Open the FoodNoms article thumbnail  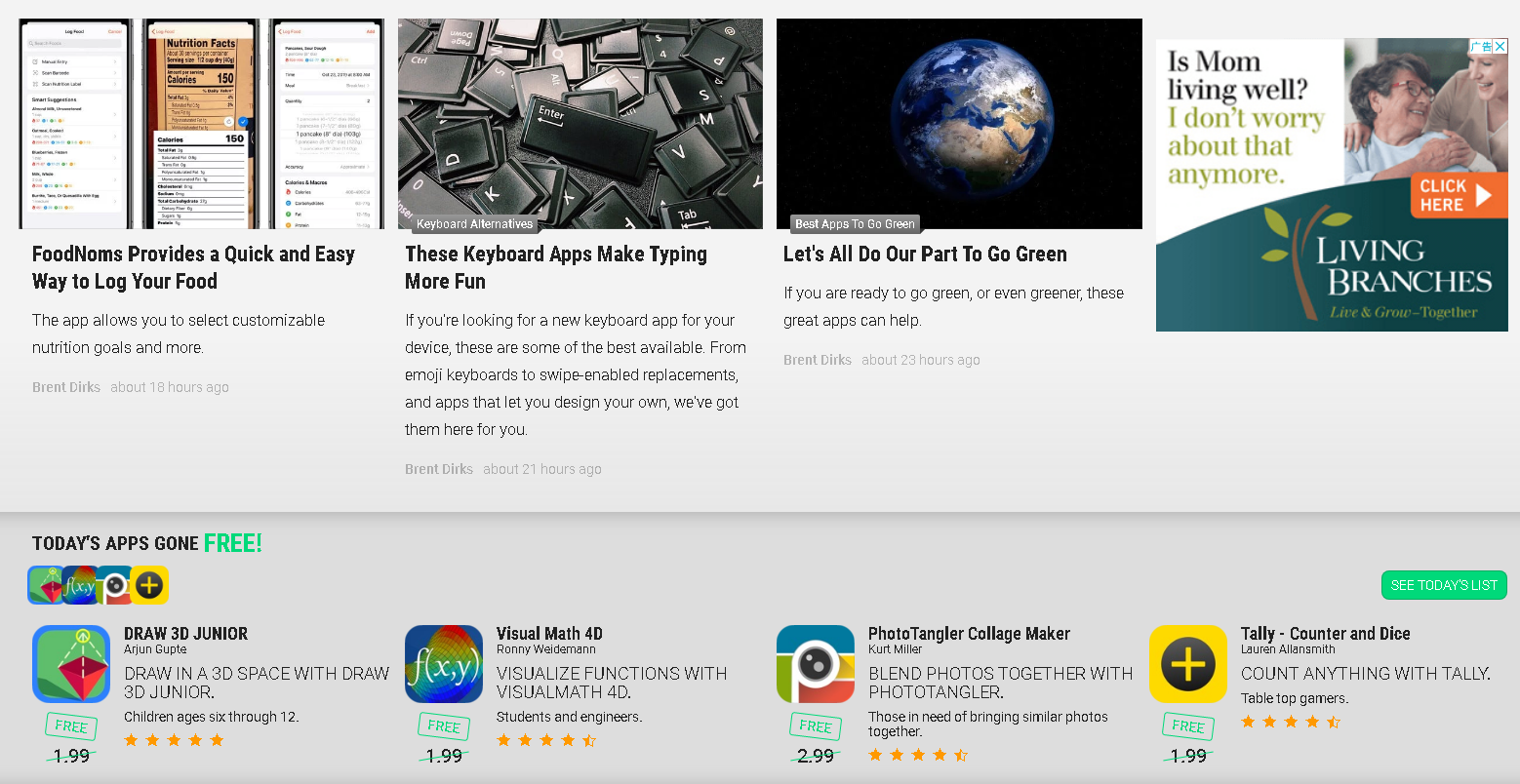[x=201, y=124]
